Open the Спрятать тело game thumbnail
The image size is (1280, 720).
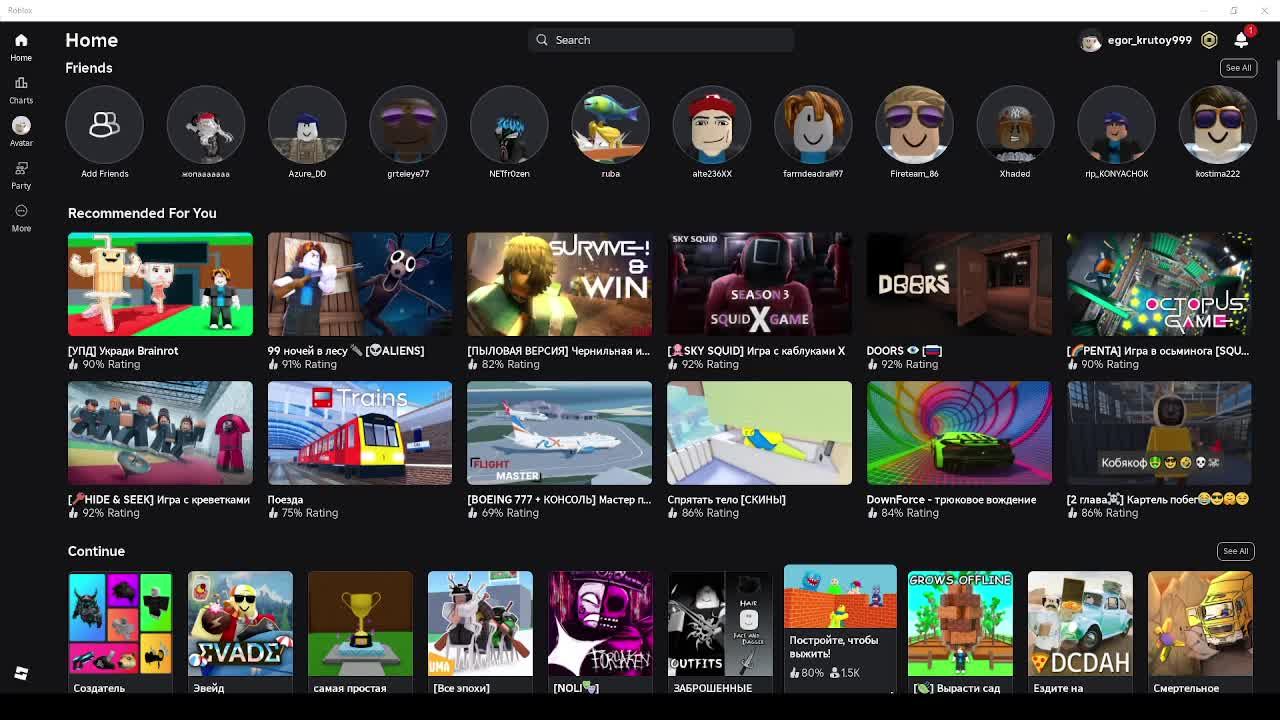tap(759, 433)
